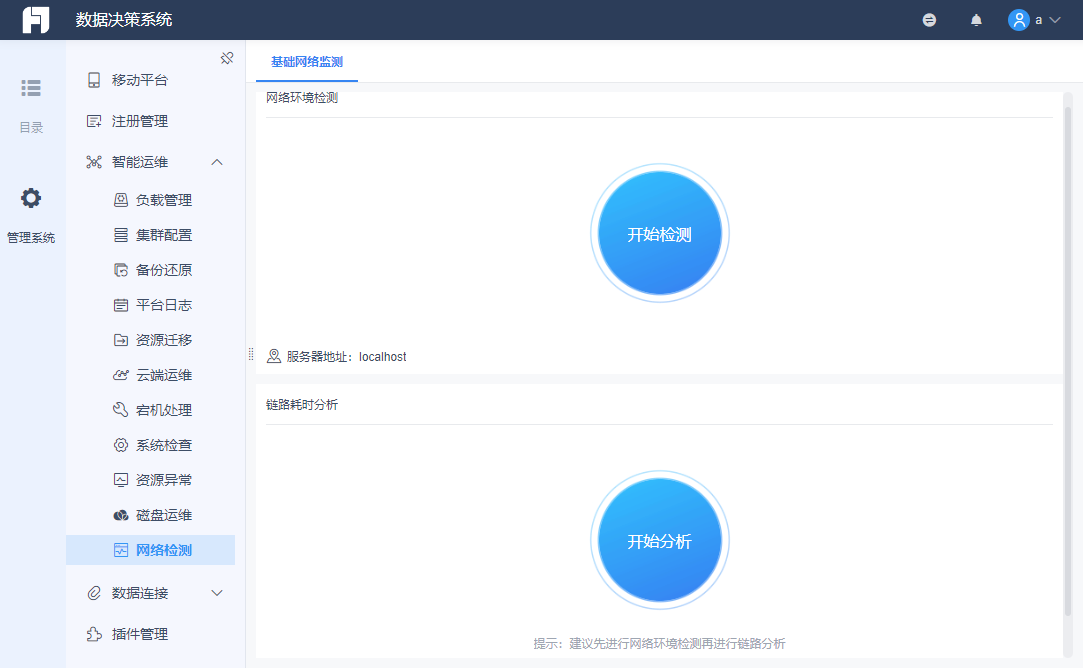Select 网络检测 in the sidebar
The image size is (1083, 668).
pyautogui.click(x=151, y=550)
